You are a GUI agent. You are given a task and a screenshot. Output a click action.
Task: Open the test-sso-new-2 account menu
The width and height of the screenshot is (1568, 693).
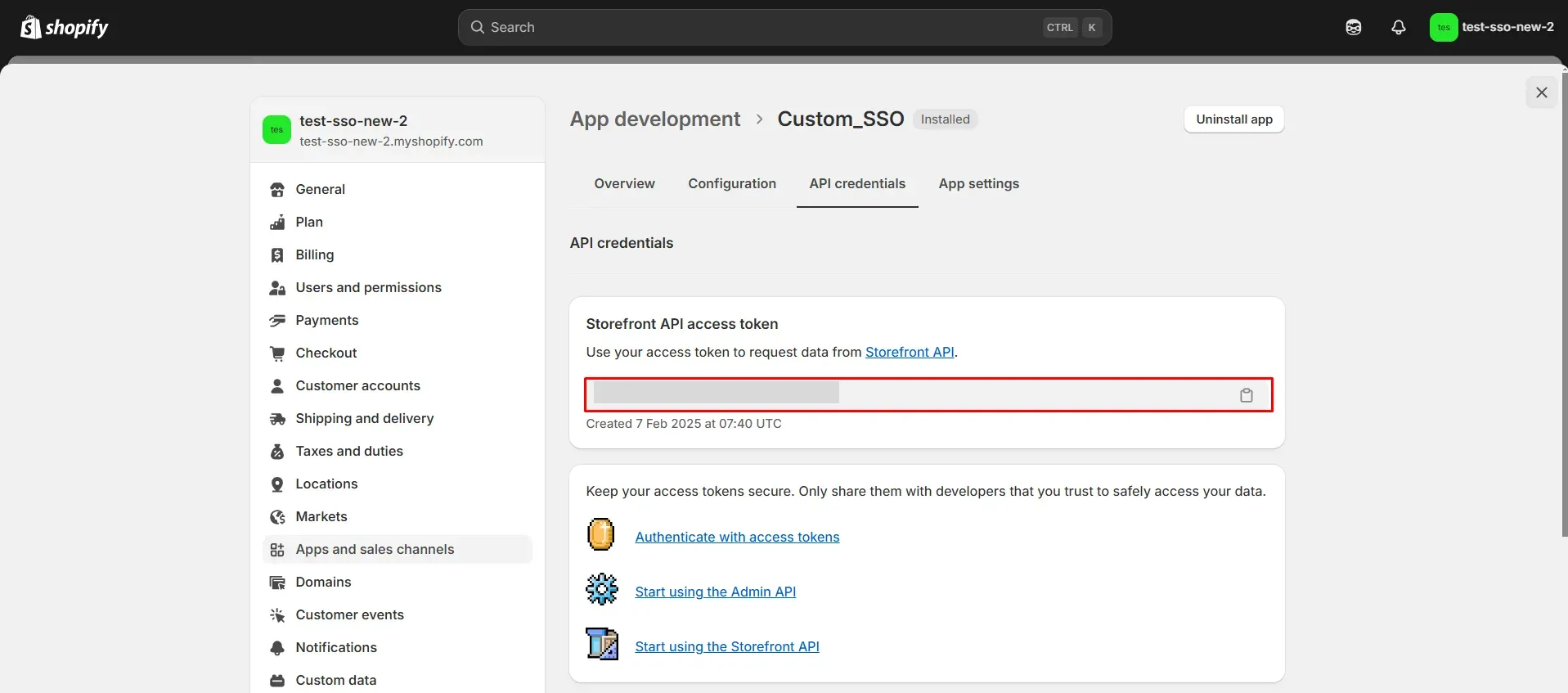pyautogui.click(x=1493, y=27)
